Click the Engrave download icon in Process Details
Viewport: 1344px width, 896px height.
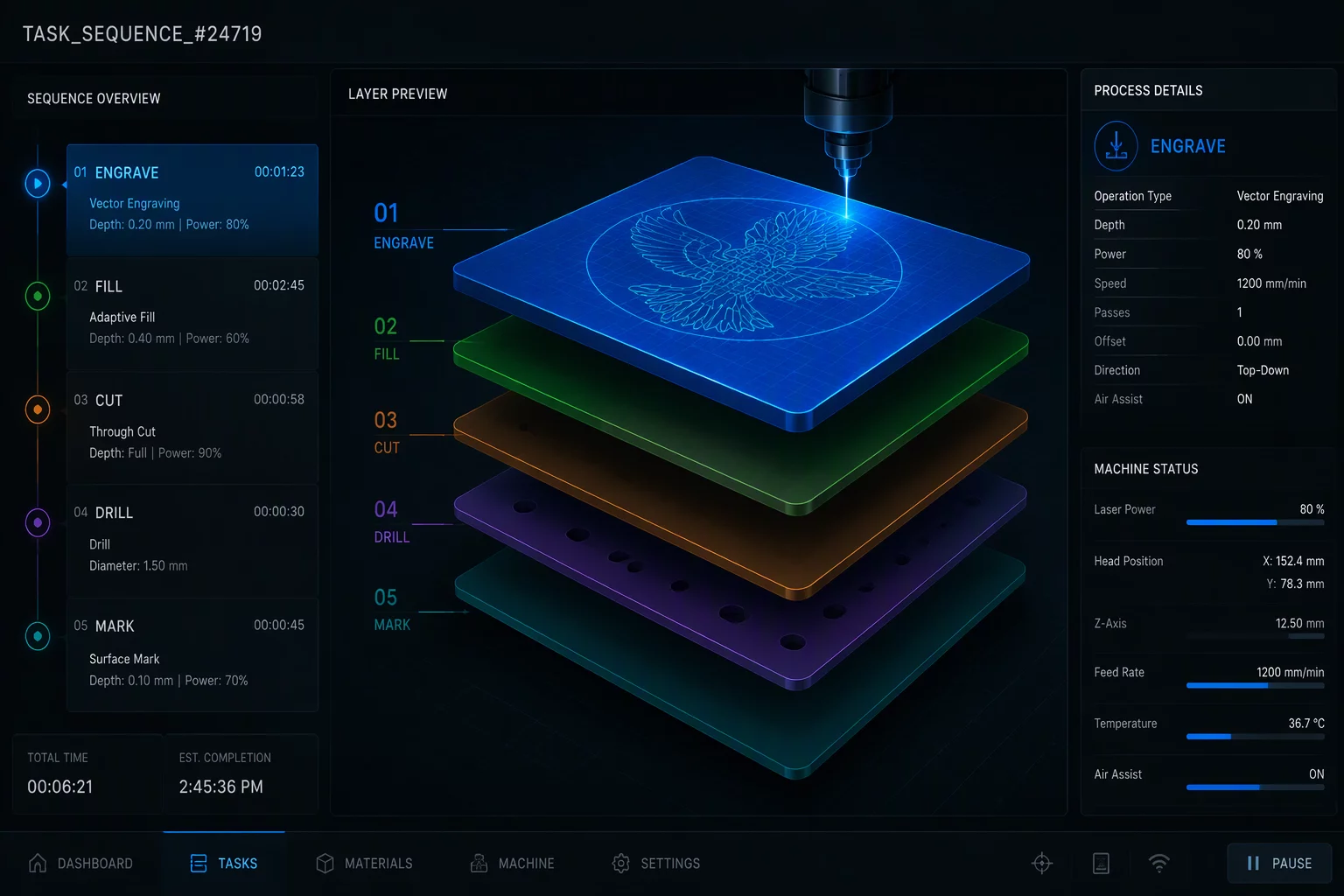coord(1116,146)
